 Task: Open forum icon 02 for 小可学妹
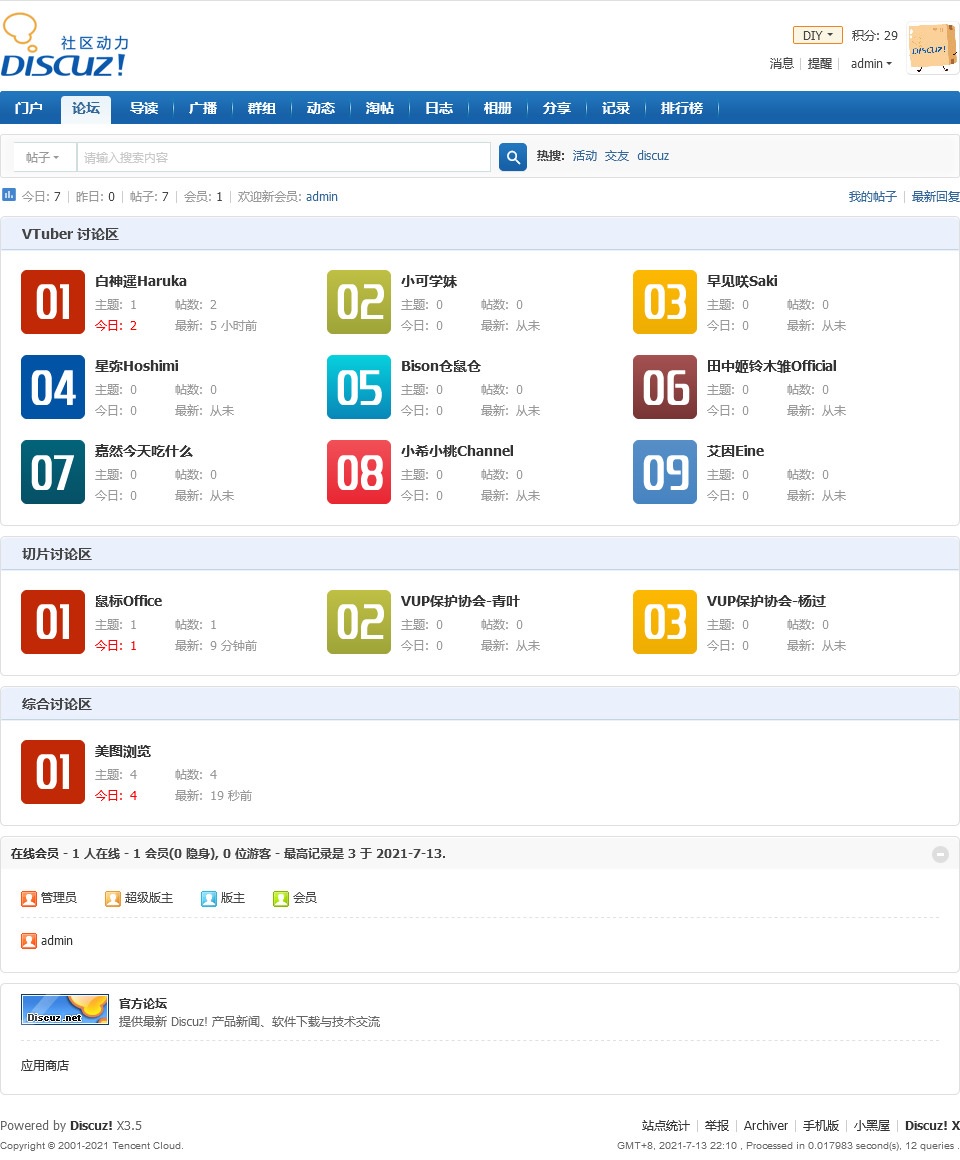click(359, 302)
